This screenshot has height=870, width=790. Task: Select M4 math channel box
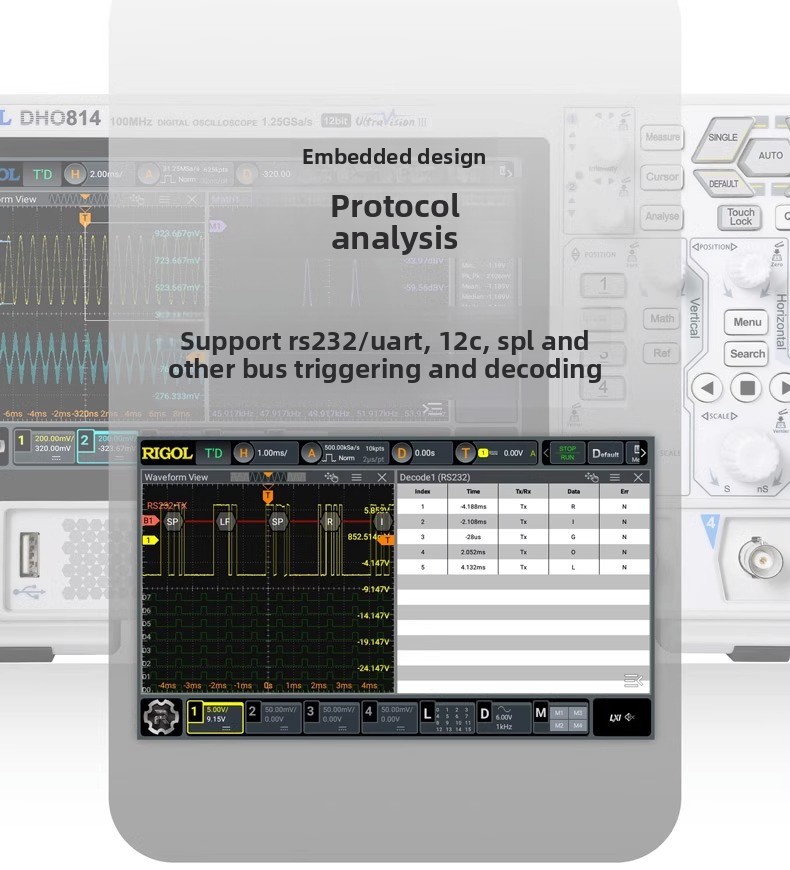tap(578, 725)
